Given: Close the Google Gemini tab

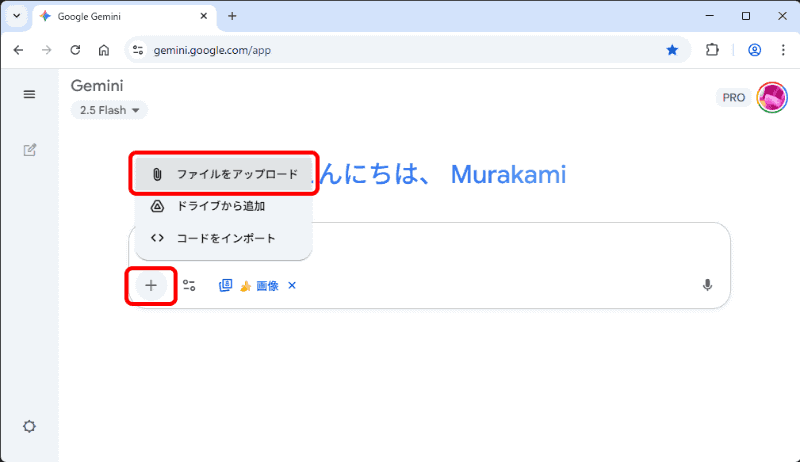Looking at the screenshot, I should (x=204, y=16).
